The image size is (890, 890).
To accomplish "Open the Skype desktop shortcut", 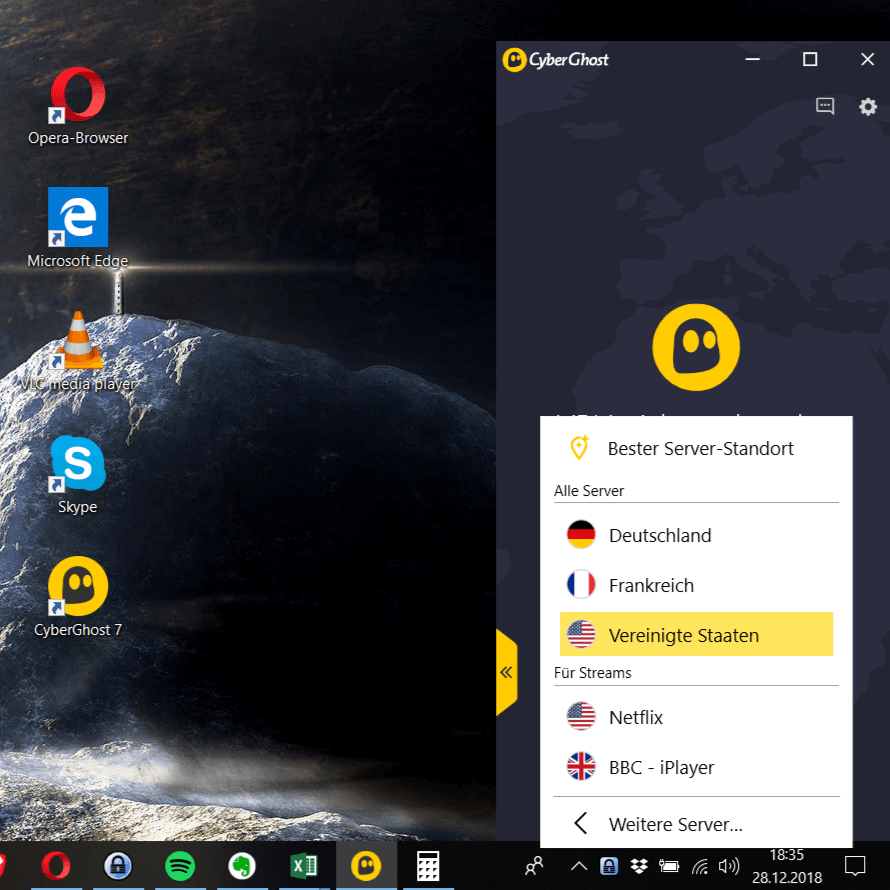I will pyautogui.click(x=78, y=475).
